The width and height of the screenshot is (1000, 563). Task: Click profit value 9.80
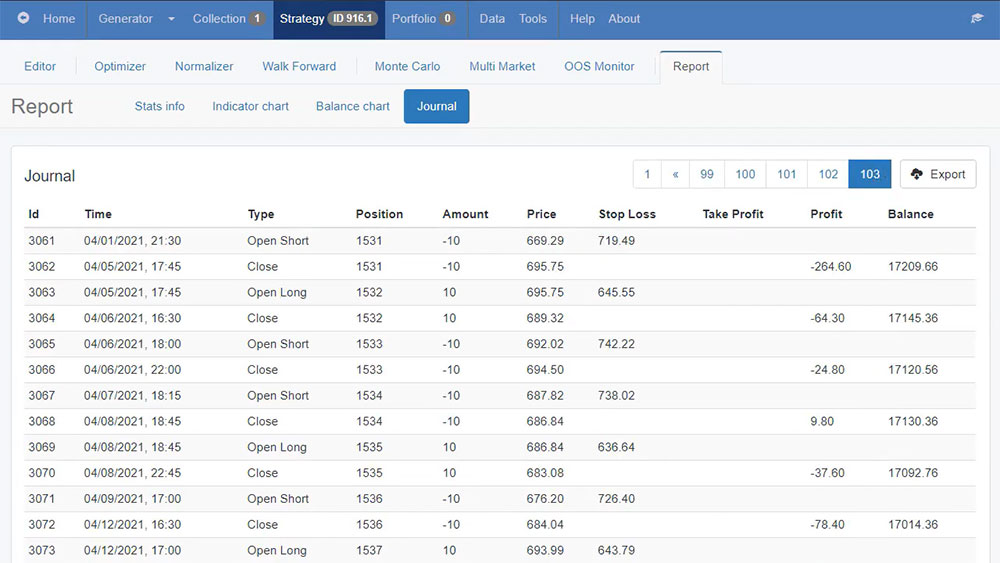(821, 421)
